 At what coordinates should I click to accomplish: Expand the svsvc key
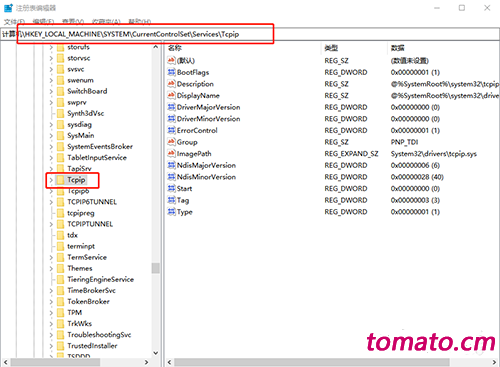(51, 69)
